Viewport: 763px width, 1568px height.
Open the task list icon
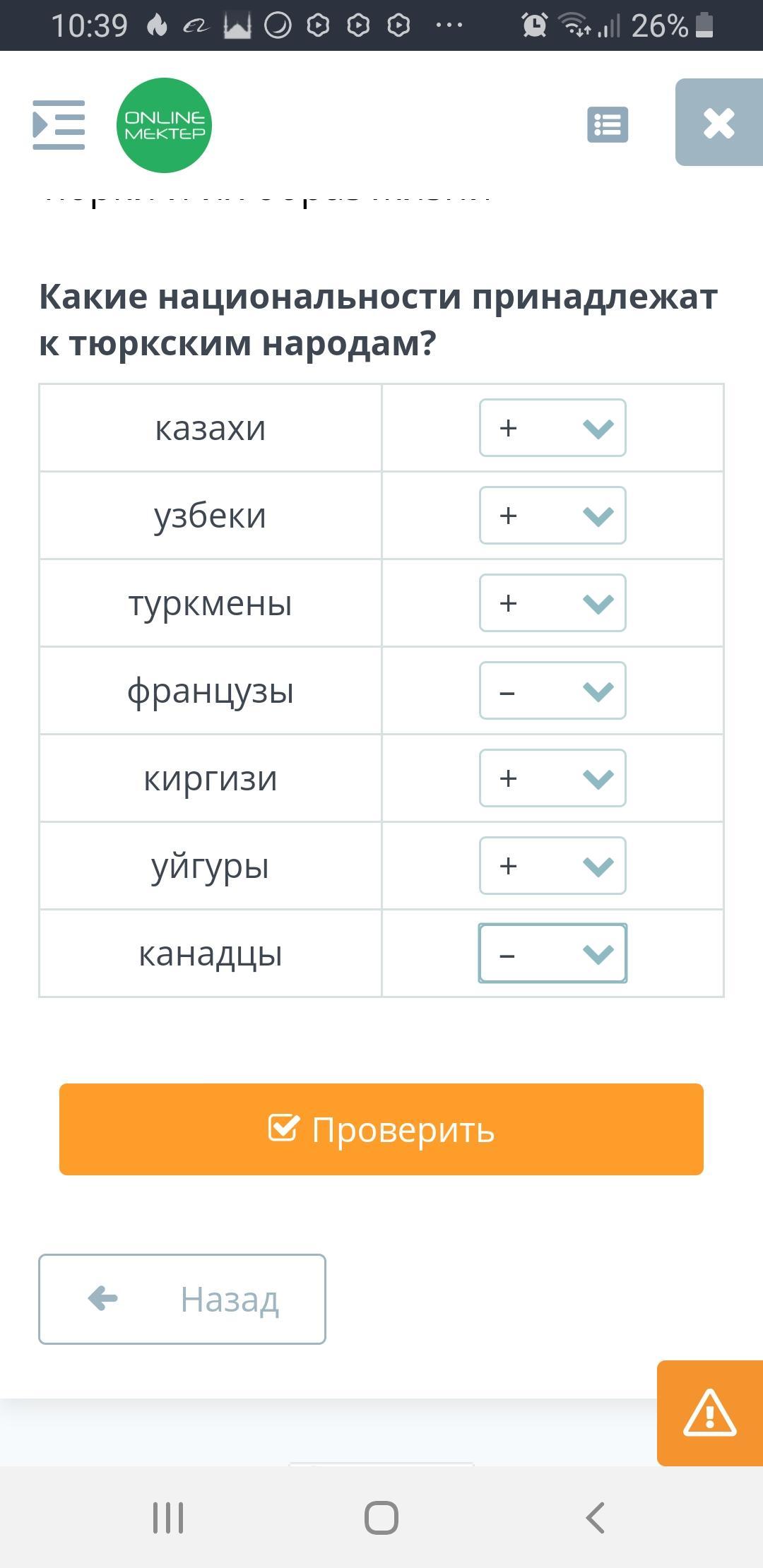click(608, 125)
